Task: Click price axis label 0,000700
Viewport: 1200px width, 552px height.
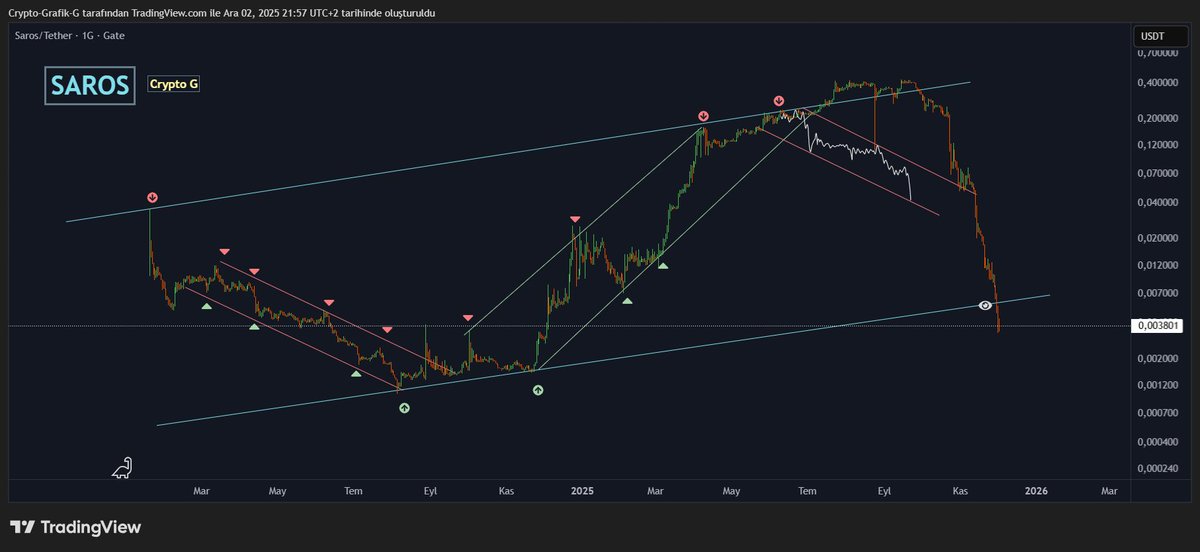Action: click(1158, 412)
